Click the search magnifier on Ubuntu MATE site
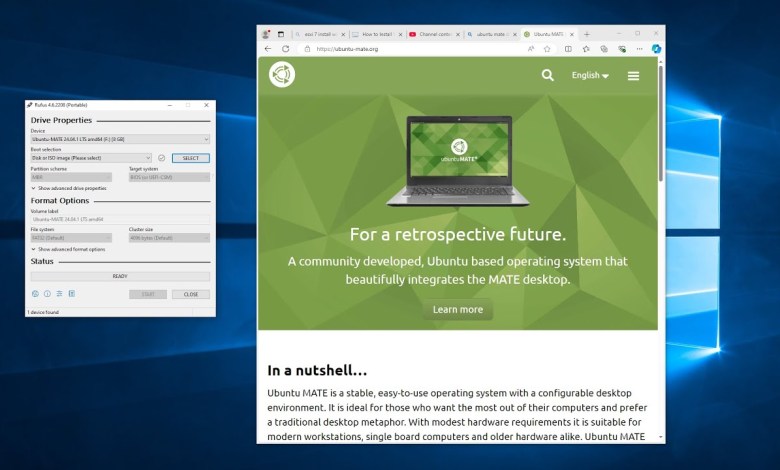Screen dimensions: 780x470 (x=547, y=75)
